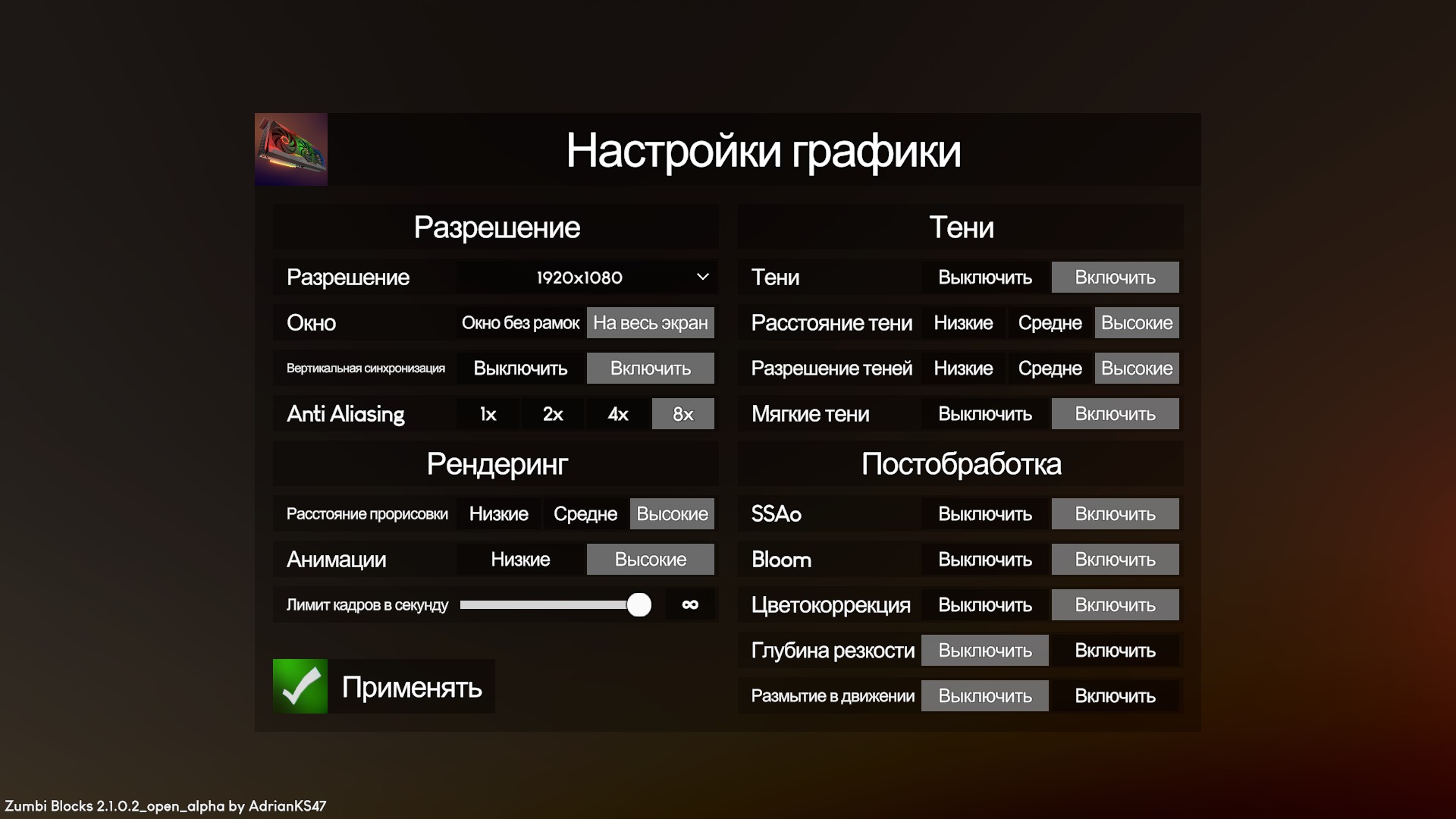
Task: Click the Zumbi Blocks version text
Action: tap(165, 806)
